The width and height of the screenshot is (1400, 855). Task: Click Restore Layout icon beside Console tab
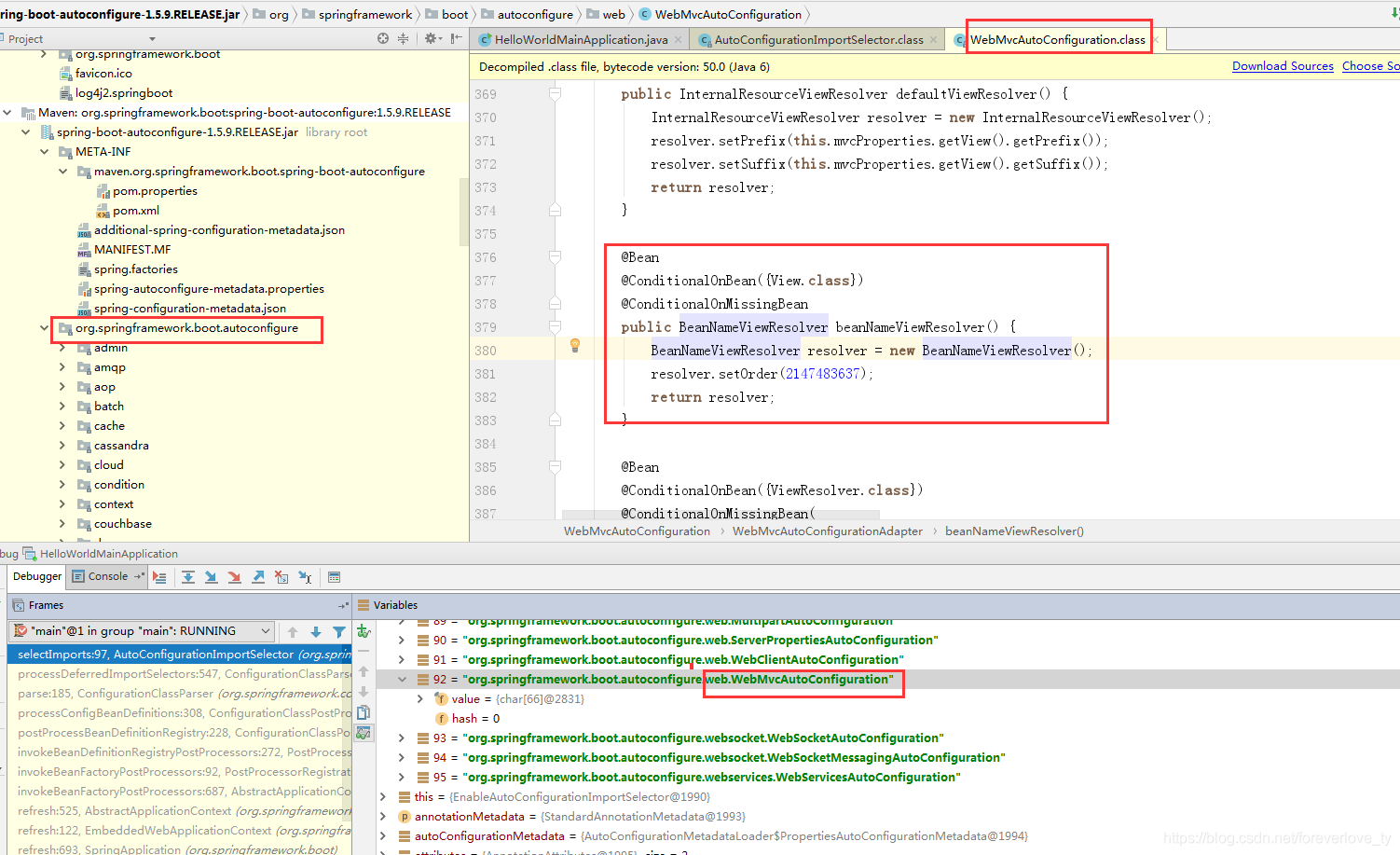click(140, 576)
